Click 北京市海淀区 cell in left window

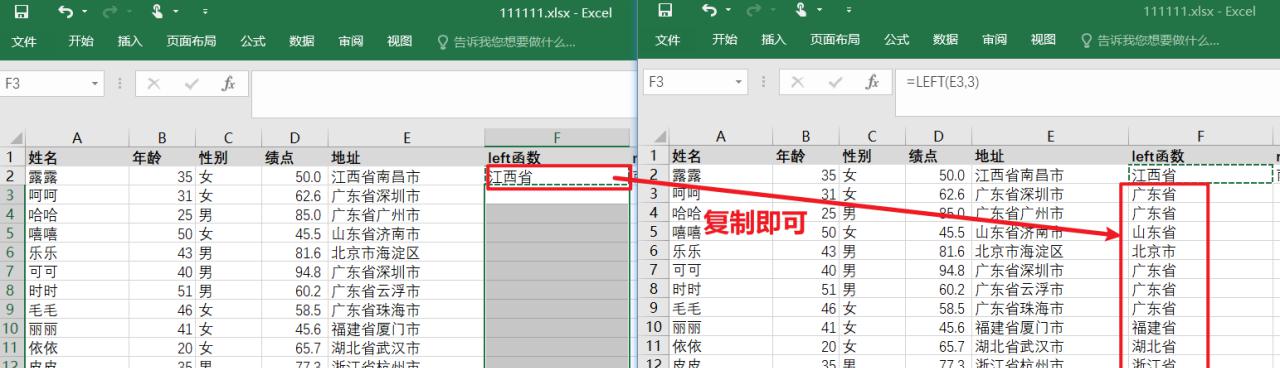tap(407, 252)
